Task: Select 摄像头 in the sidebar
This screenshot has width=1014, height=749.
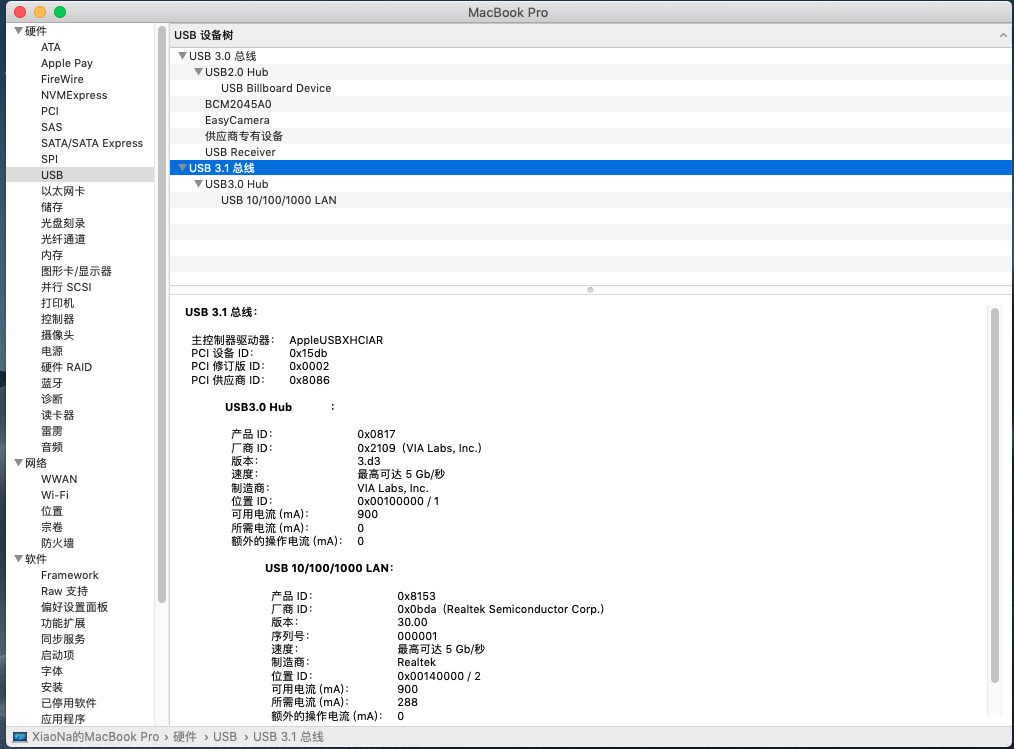Action: pyautogui.click(x=58, y=335)
